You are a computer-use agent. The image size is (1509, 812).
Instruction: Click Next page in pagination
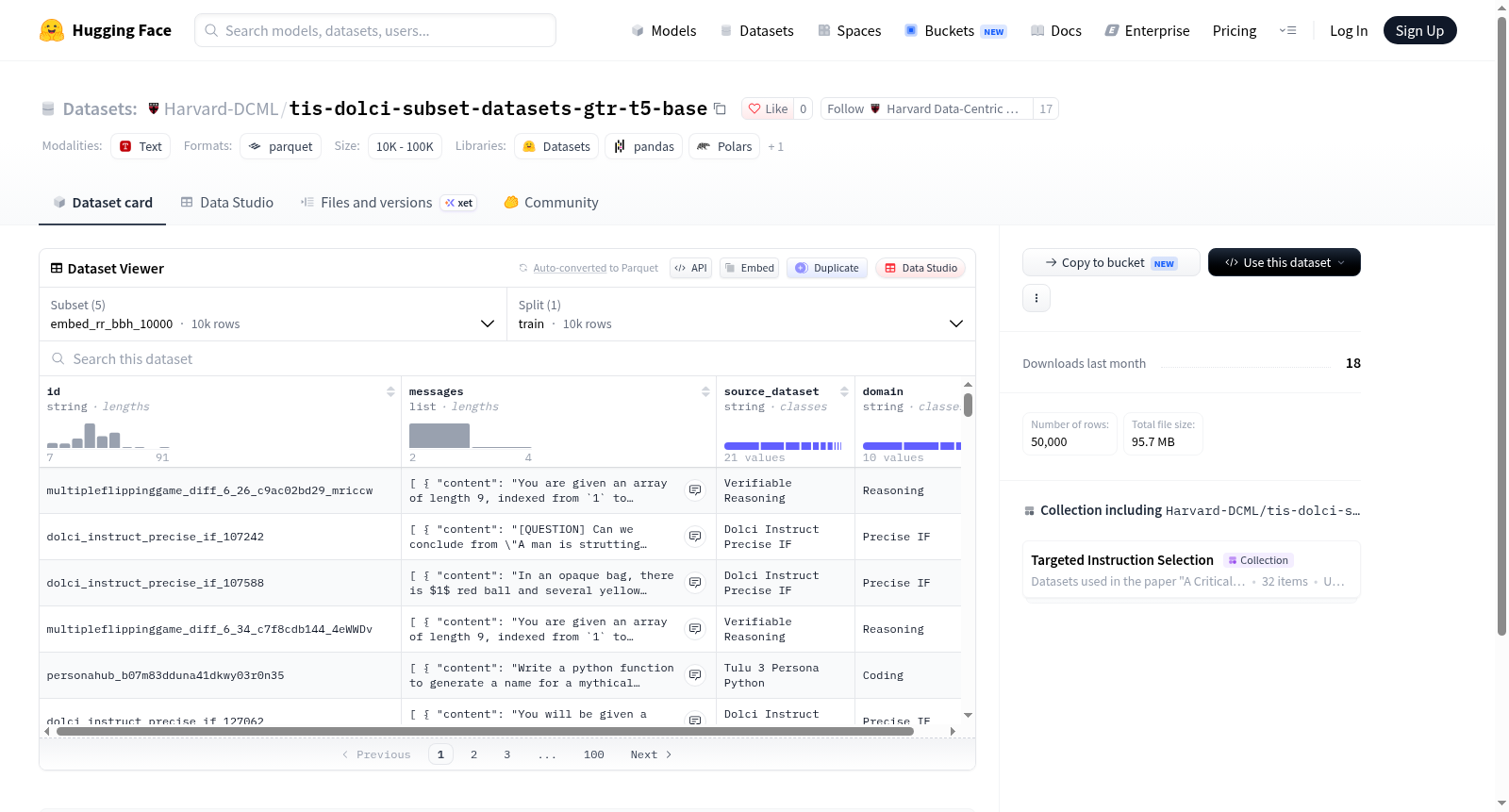[x=651, y=754]
